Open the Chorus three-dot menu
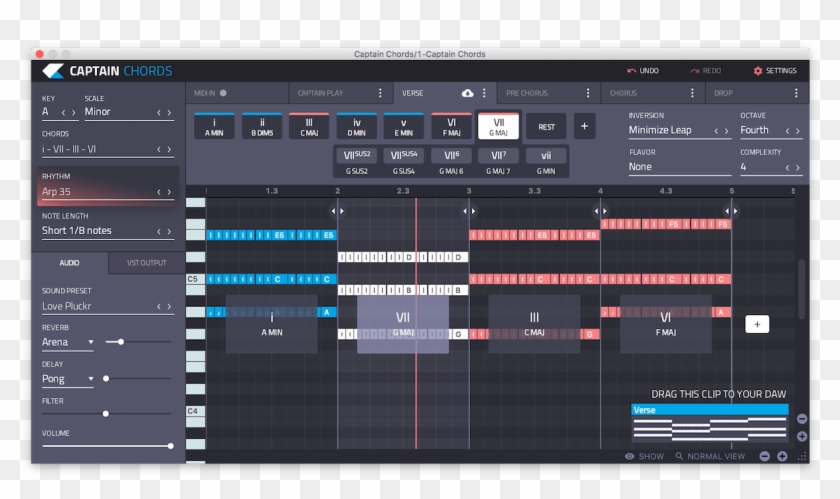 (692, 93)
